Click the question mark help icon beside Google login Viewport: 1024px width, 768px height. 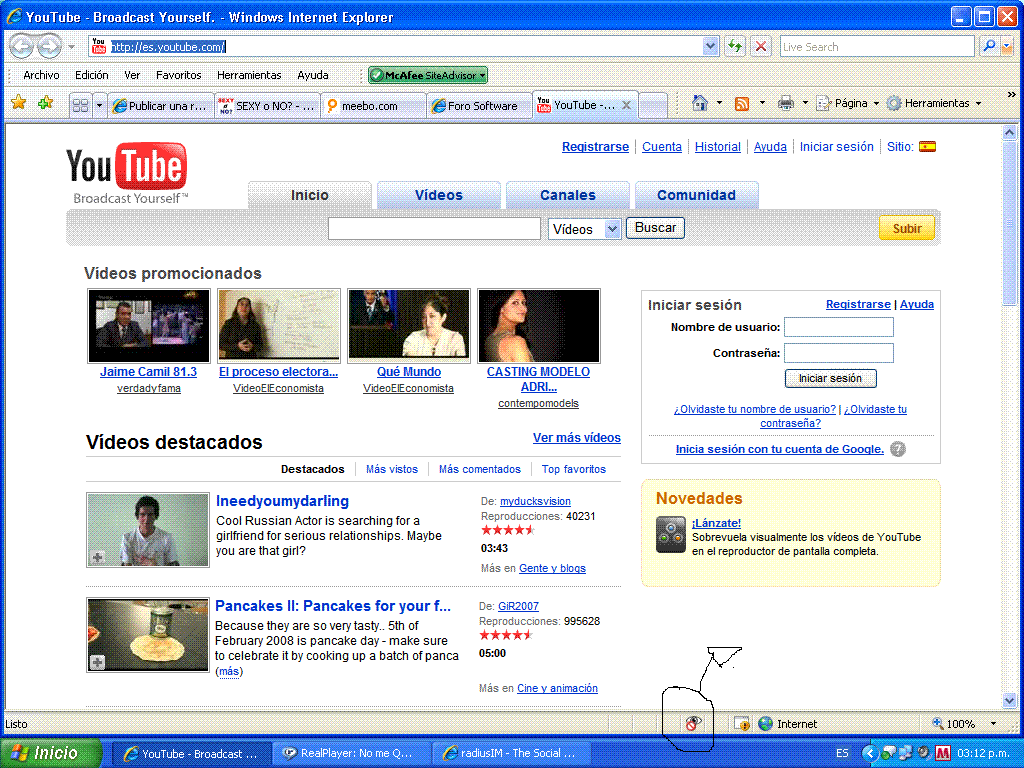point(899,449)
